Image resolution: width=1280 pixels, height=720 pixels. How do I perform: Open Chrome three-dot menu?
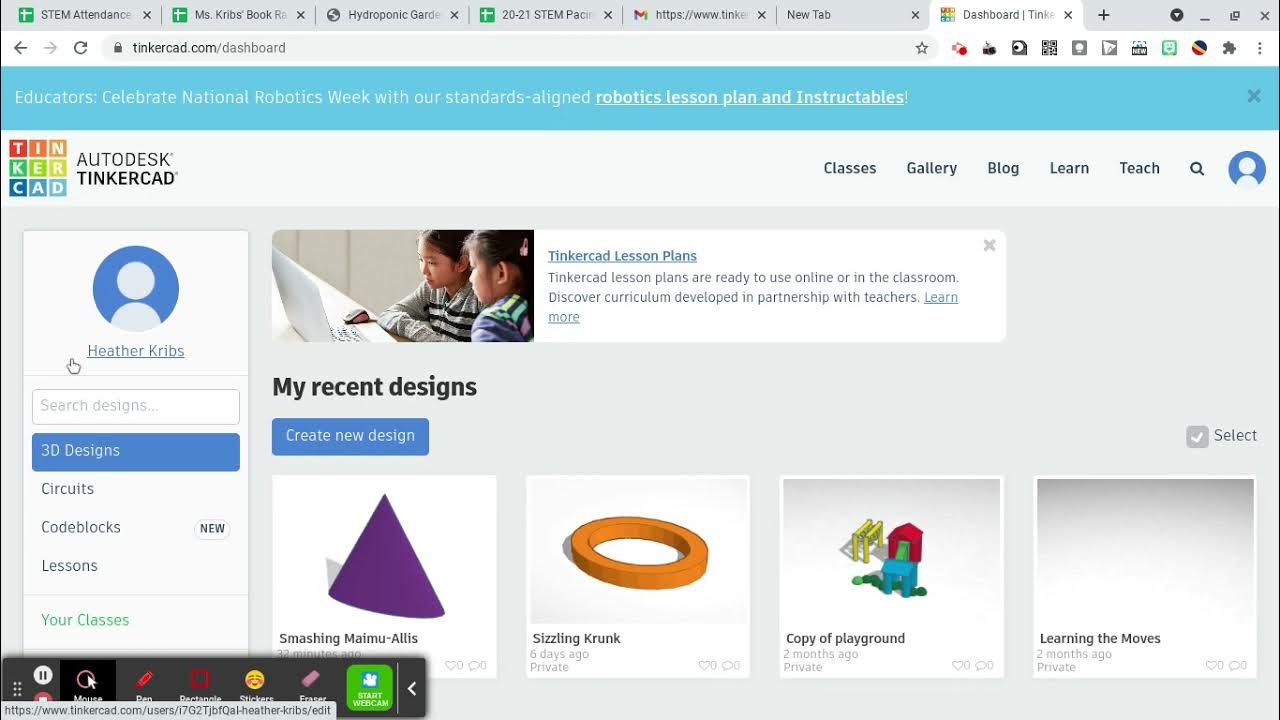(1259, 48)
